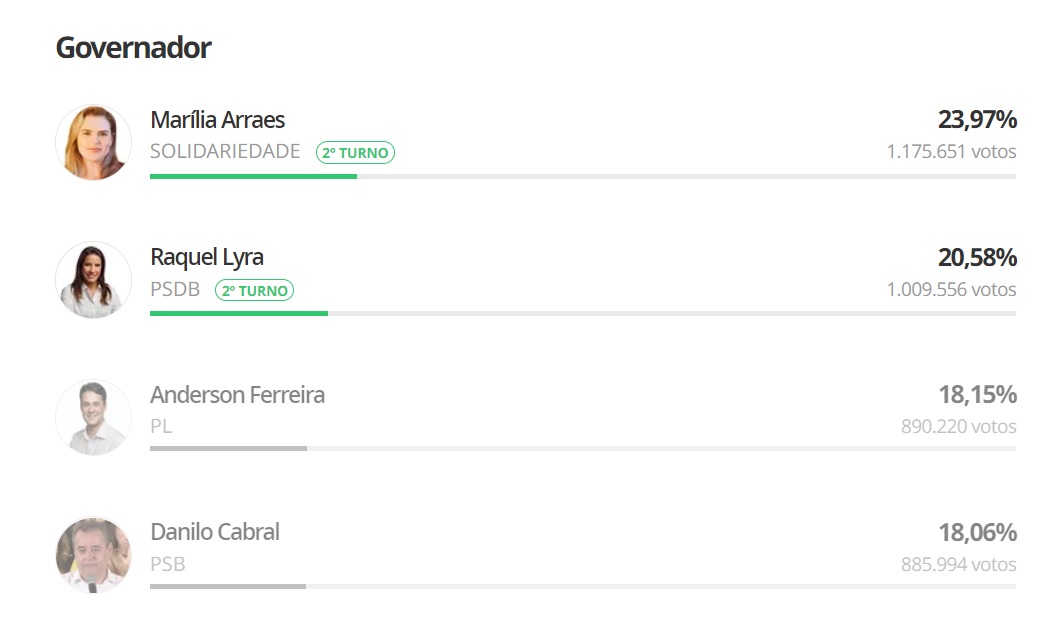Click the 18,15% percentage

(x=977, y=395)
